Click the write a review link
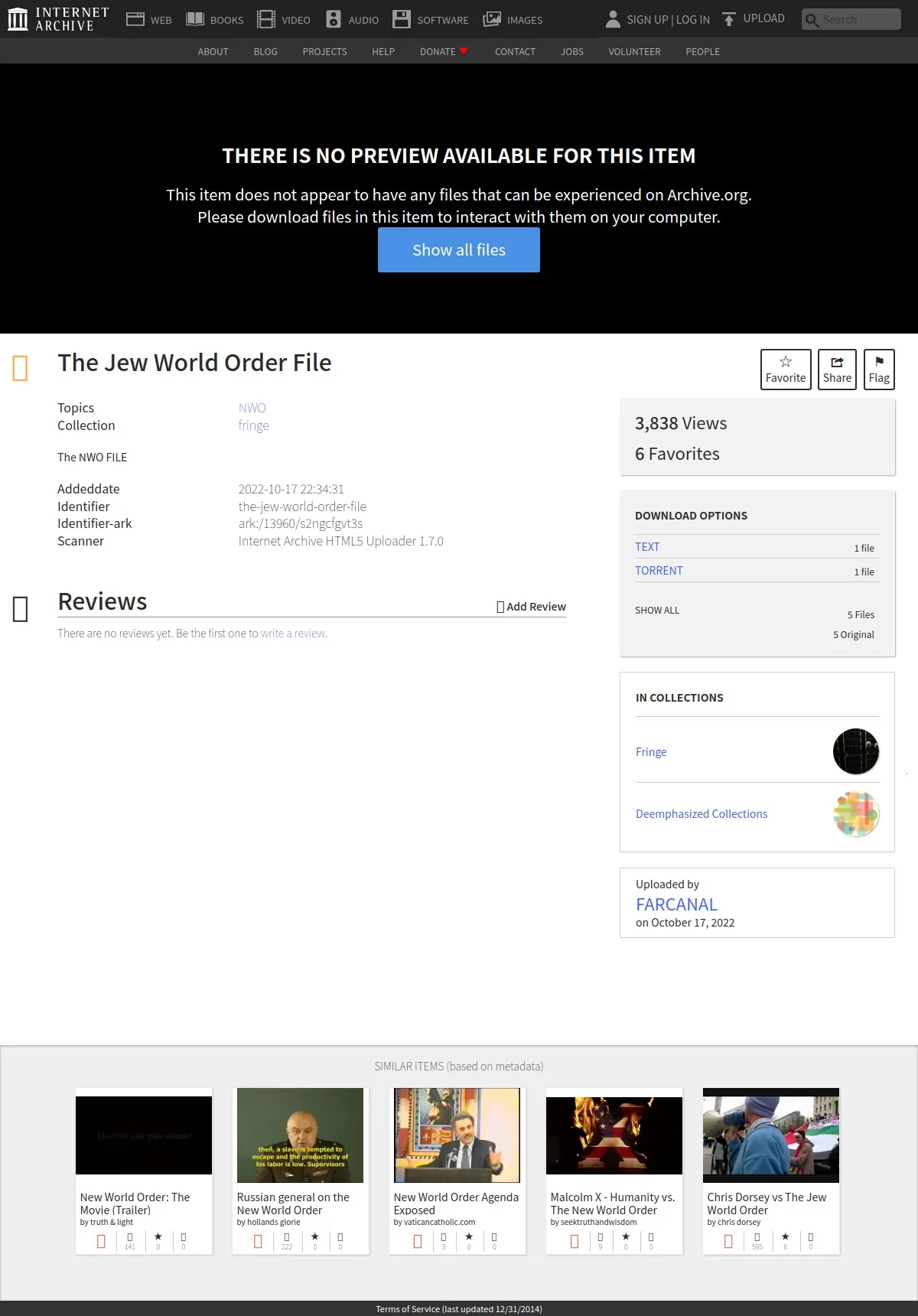 293,634
